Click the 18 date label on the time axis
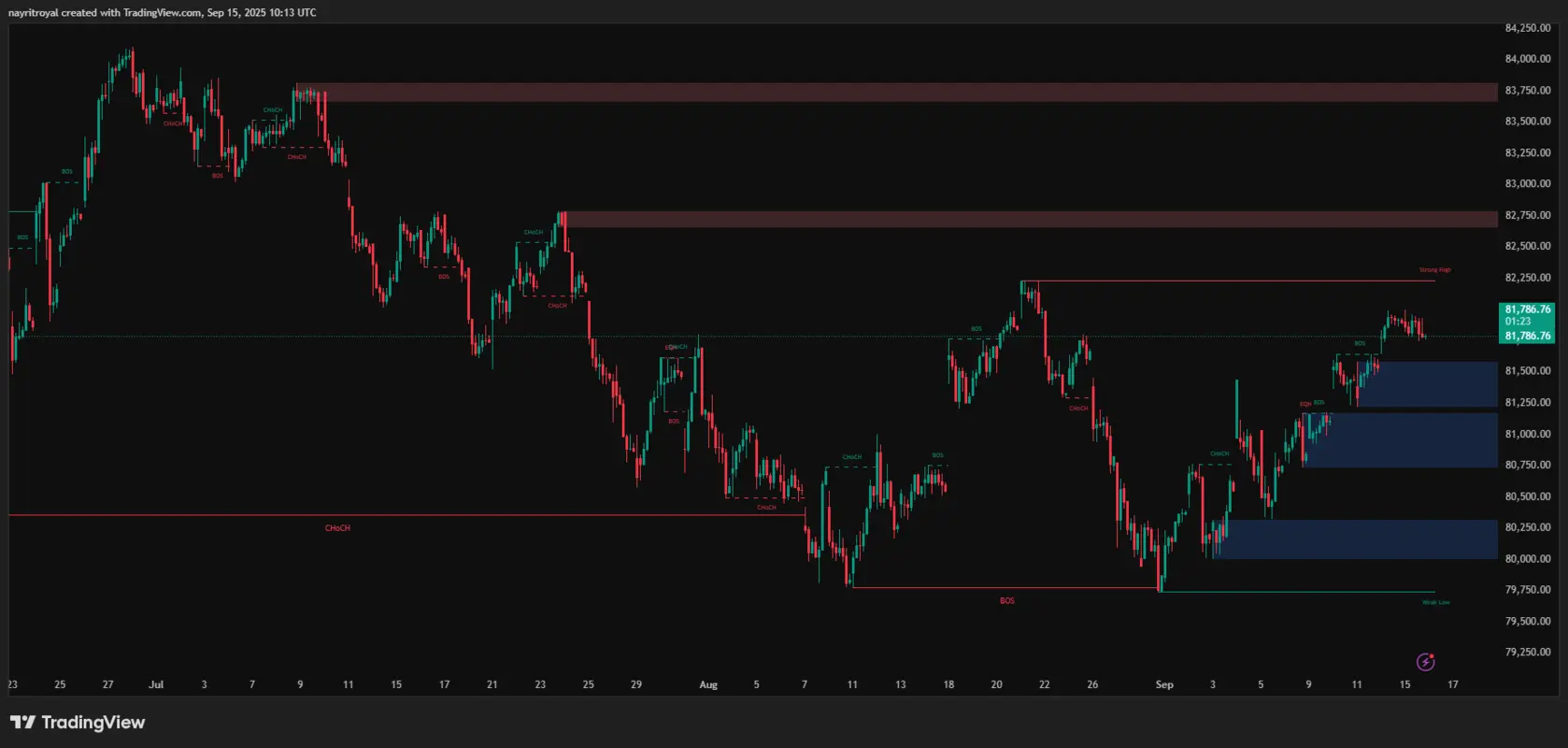 point(948,684)
